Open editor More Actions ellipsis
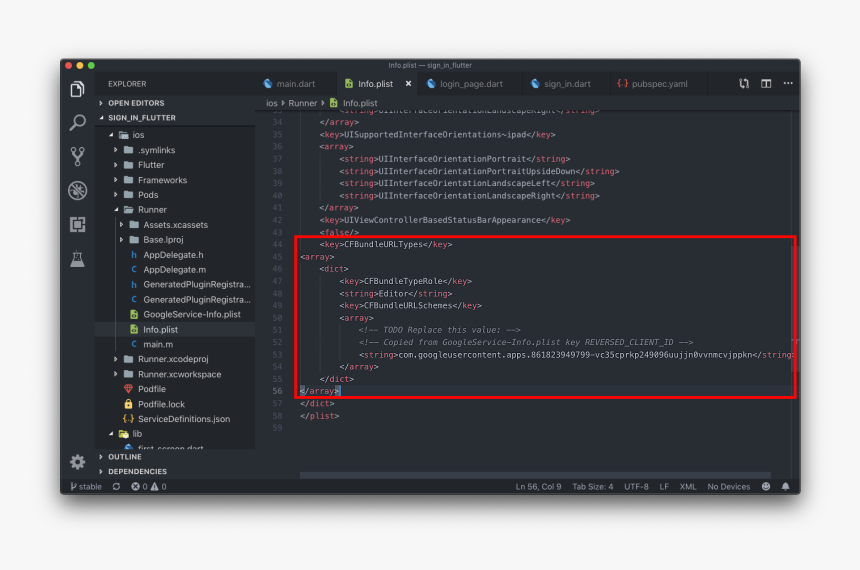Image resolution: width=860 pixels, height=570 pixels. click(x=788, y=83)
